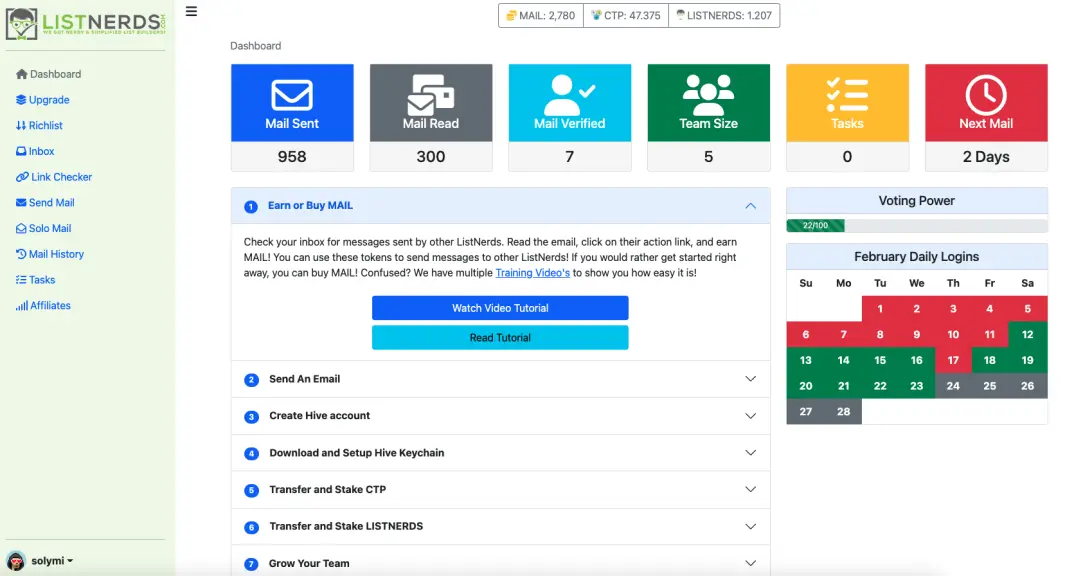Click red calendar day 1
Screen dimensions: 1074x576
879,309
